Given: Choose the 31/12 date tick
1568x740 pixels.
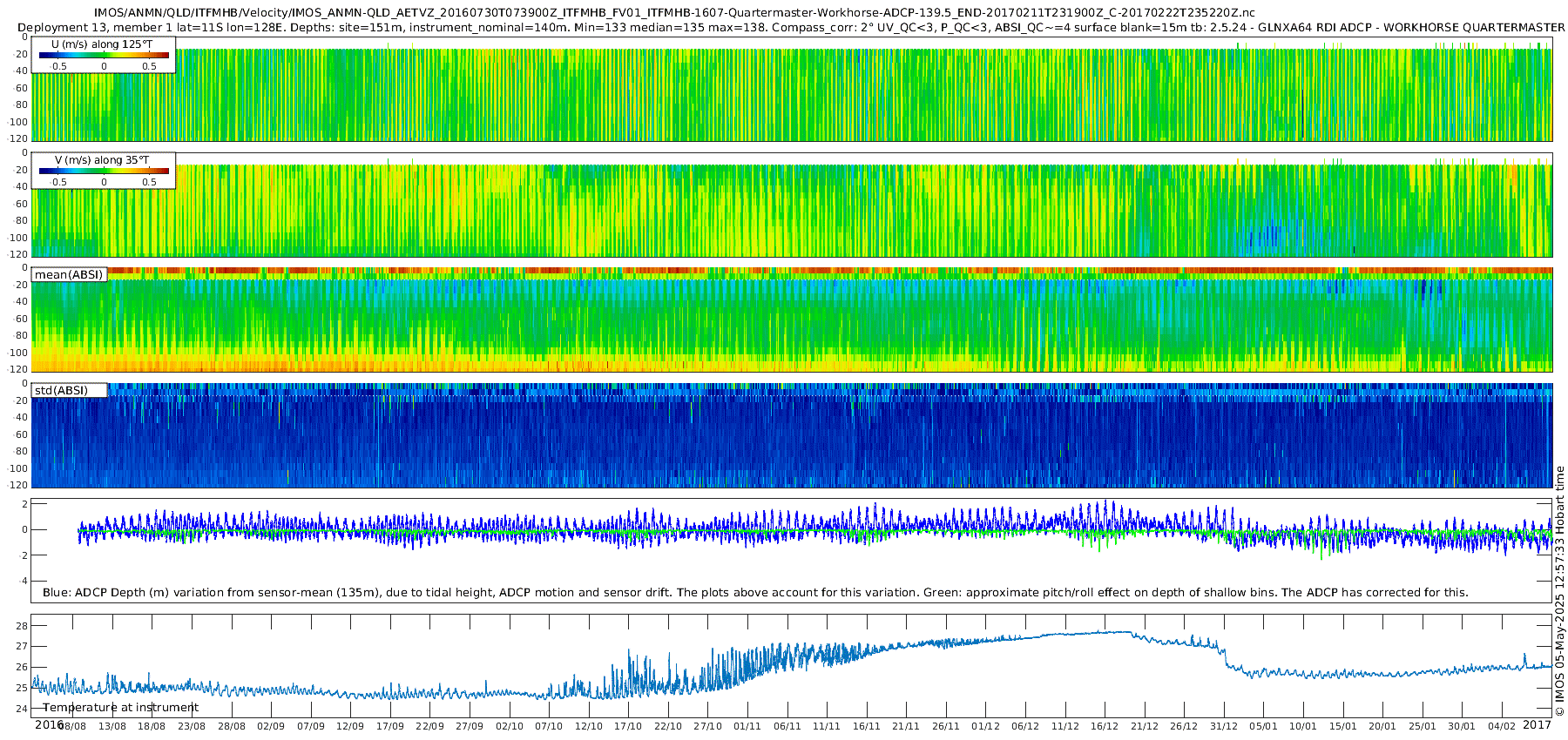Looking at the screenshot, I should pos(1224,726).
